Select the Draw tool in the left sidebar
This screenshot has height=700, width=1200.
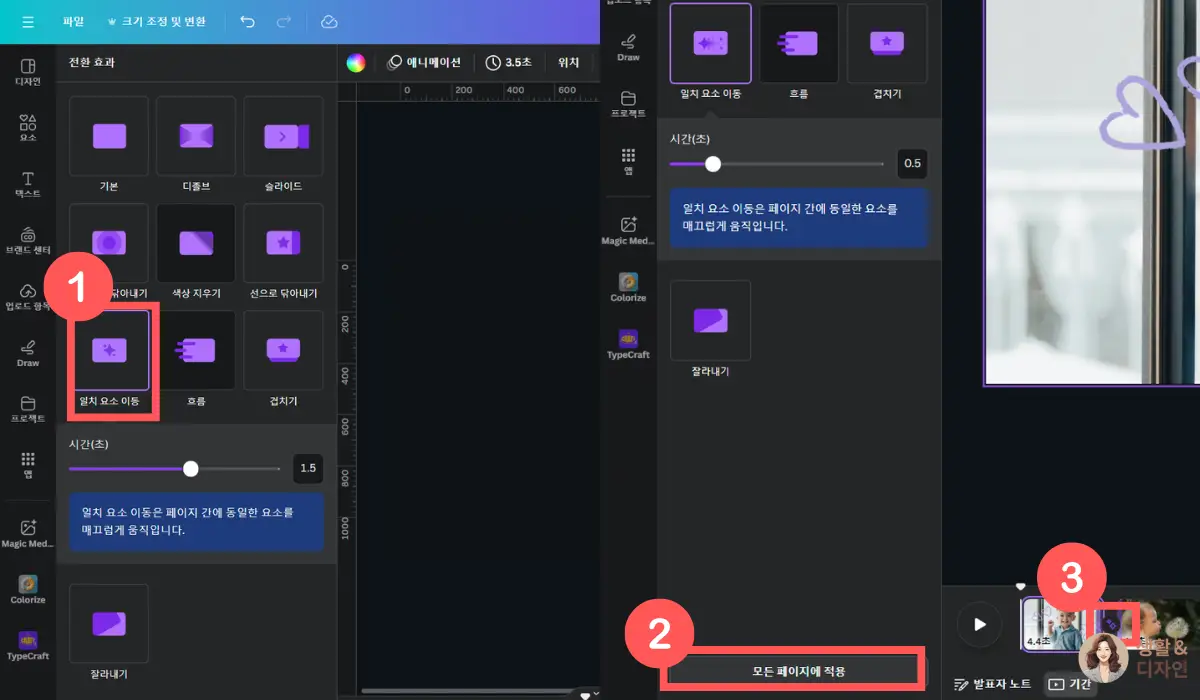click(27, 355)
